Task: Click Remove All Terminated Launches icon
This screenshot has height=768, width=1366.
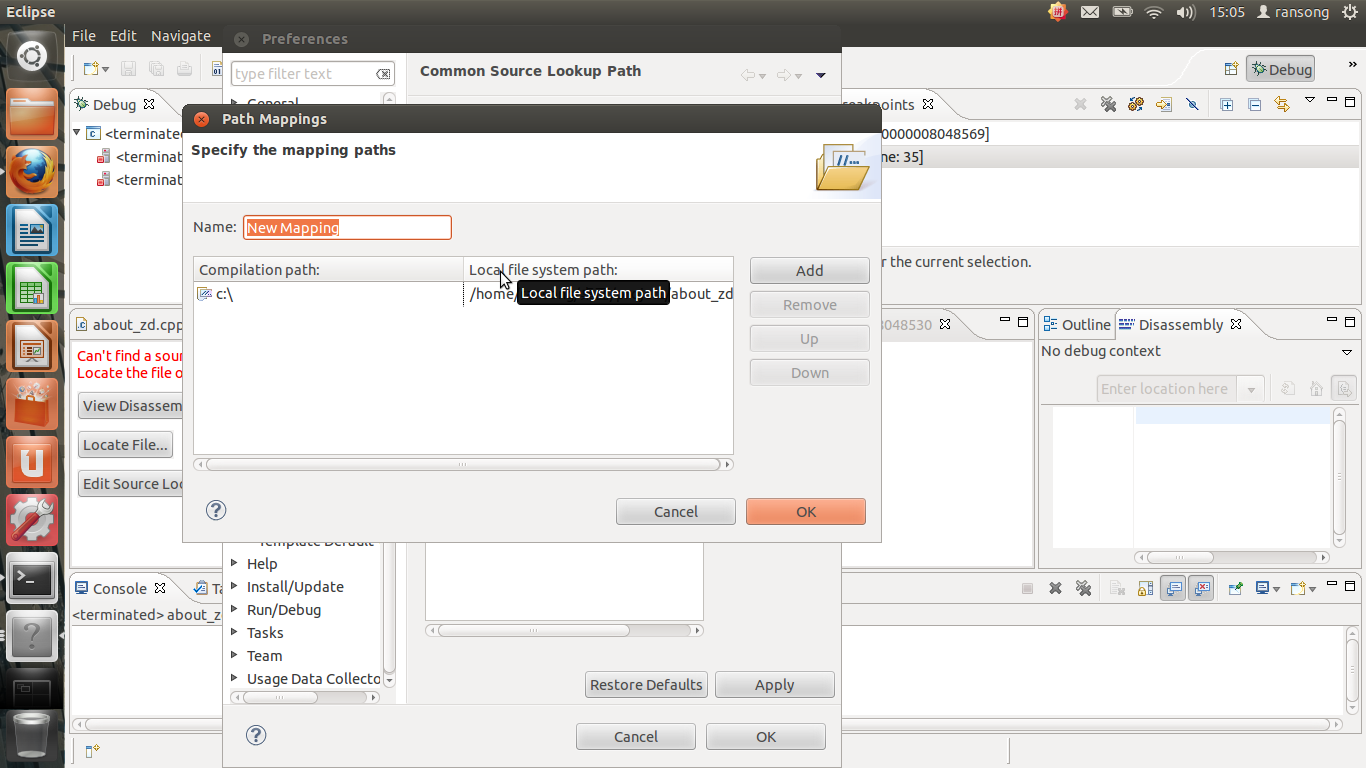Action: click(1083, 589)
